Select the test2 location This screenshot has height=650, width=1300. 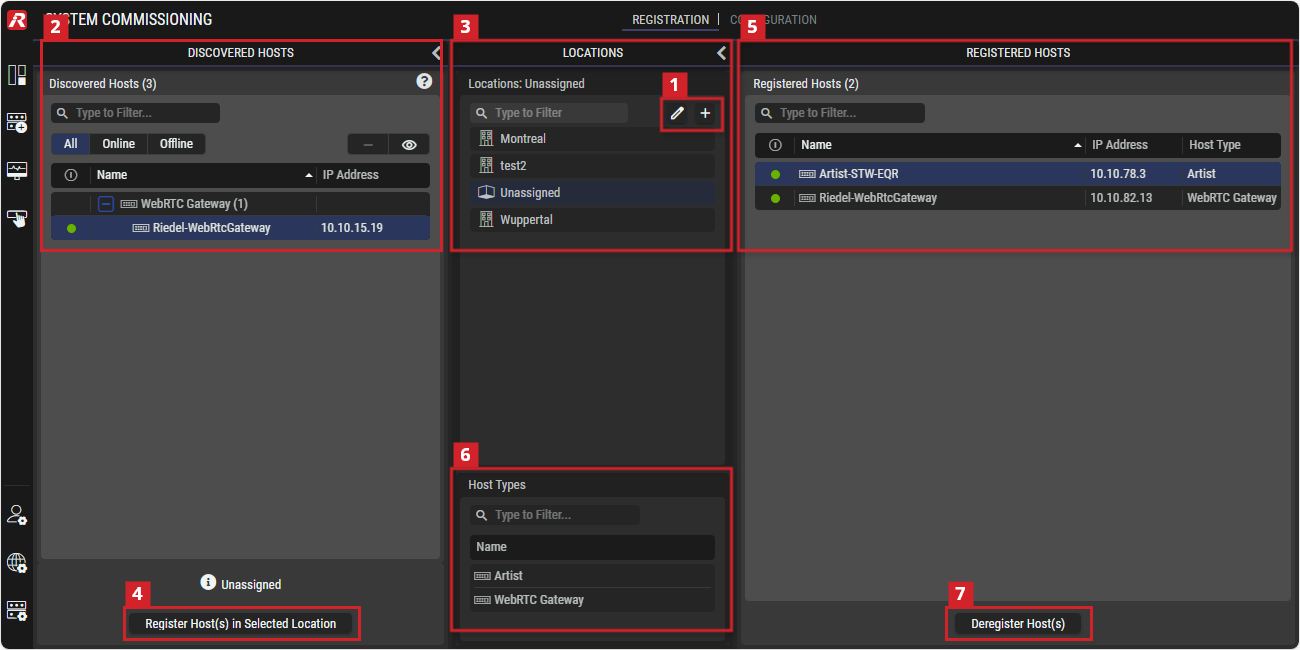pyautogui.click(x=593, y=165)
